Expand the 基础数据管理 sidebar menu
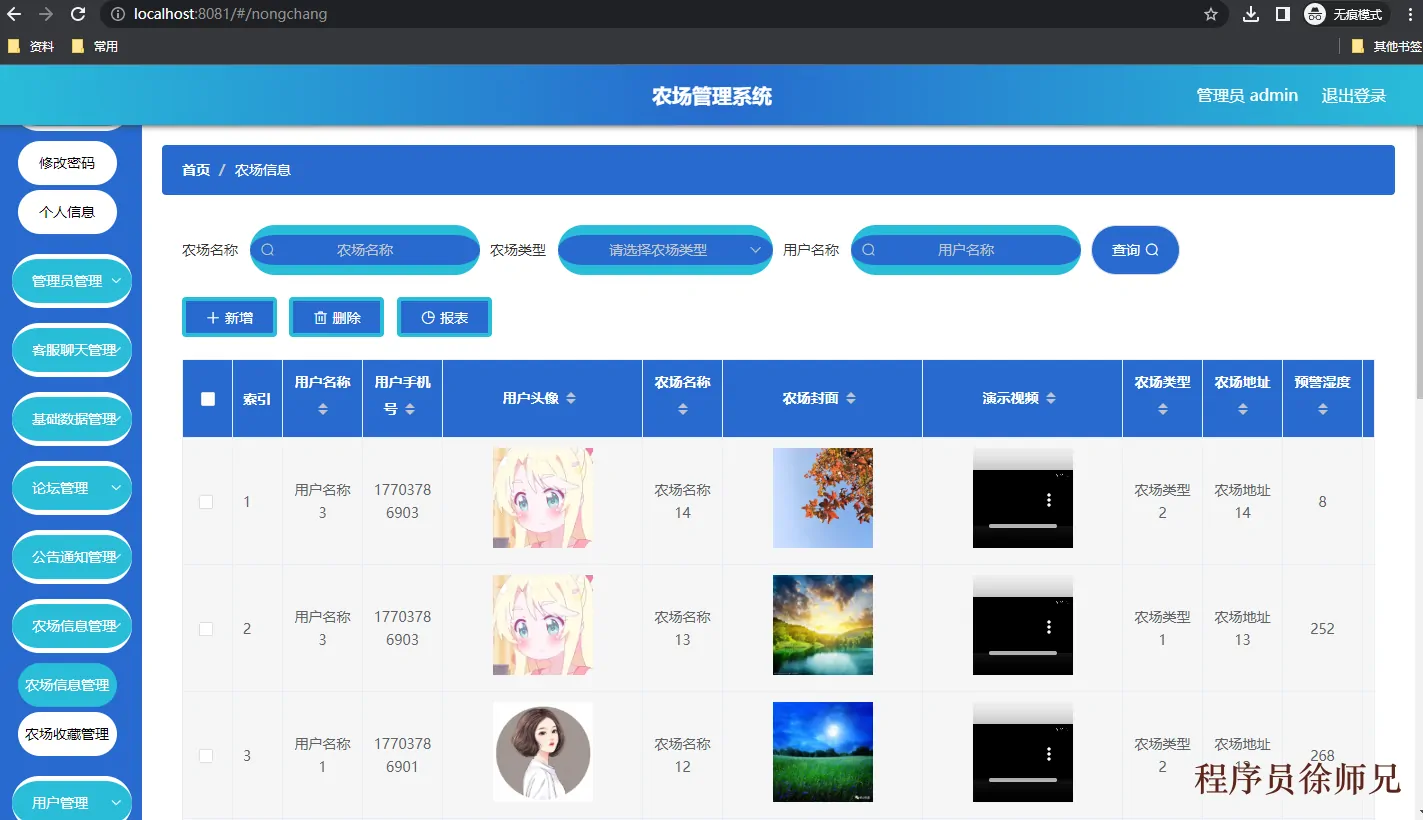 tap(72, 419)
